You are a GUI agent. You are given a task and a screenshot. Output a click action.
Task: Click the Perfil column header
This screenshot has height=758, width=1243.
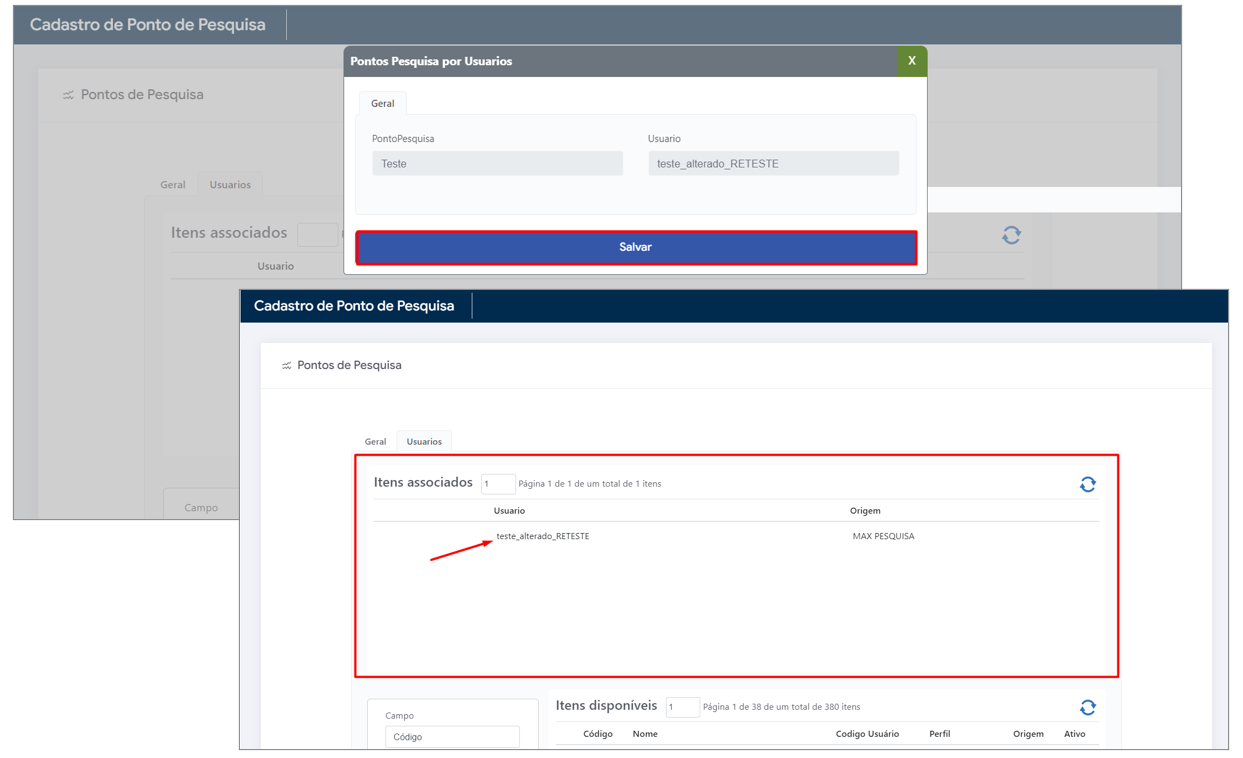[x=939, y=734]
